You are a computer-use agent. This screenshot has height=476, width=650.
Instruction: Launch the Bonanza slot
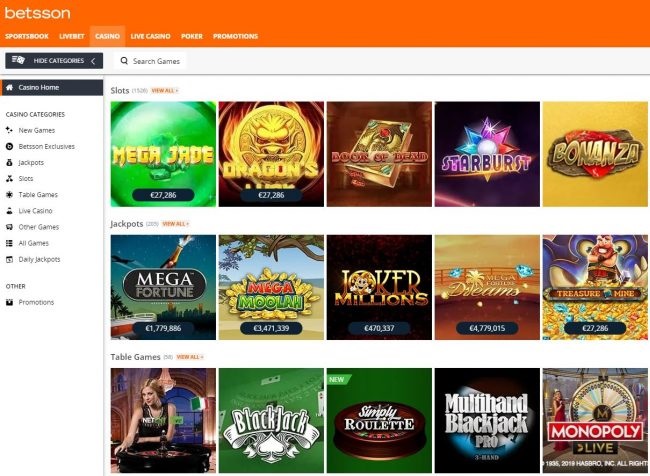click(595, 154)
